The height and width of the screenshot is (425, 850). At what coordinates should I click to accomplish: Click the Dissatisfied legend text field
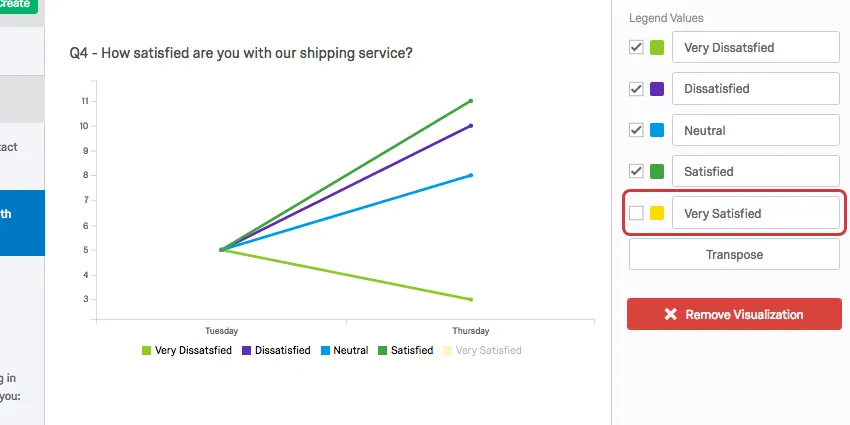tap(755, 89)
